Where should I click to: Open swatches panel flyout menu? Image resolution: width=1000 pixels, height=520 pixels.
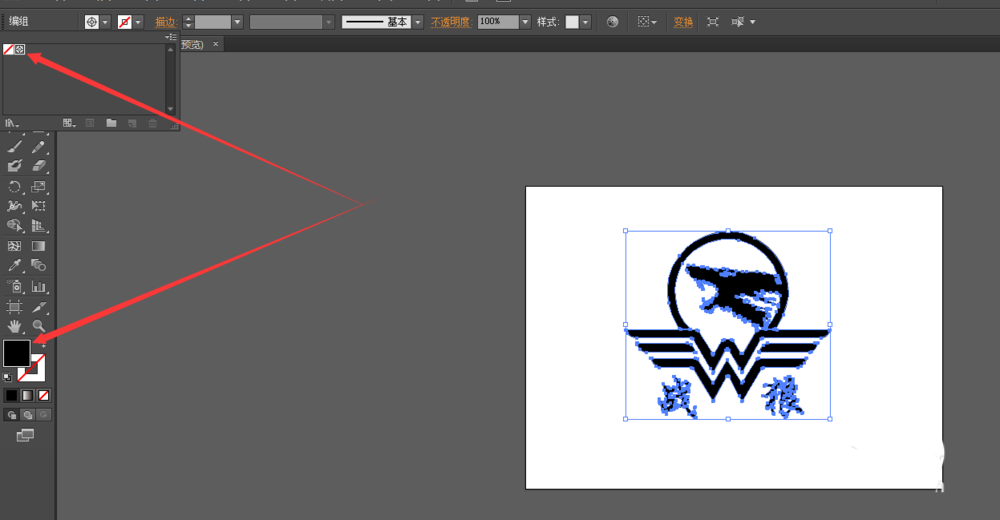(170, 37)
